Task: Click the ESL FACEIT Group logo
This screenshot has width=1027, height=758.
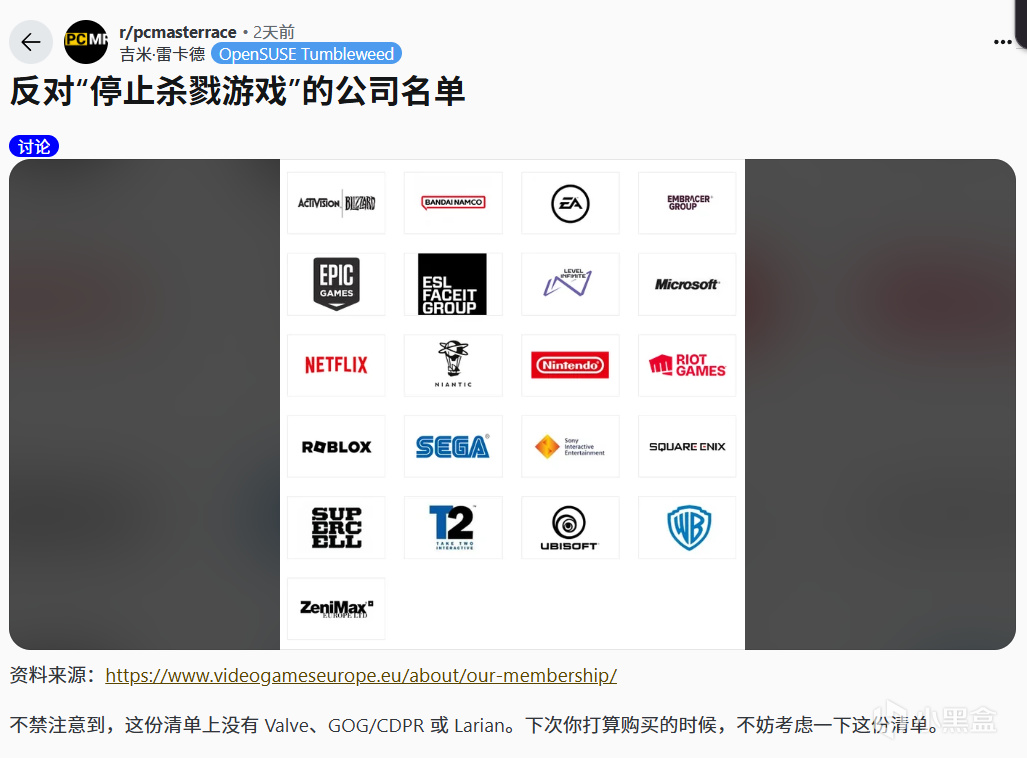Action: (453, 284)
